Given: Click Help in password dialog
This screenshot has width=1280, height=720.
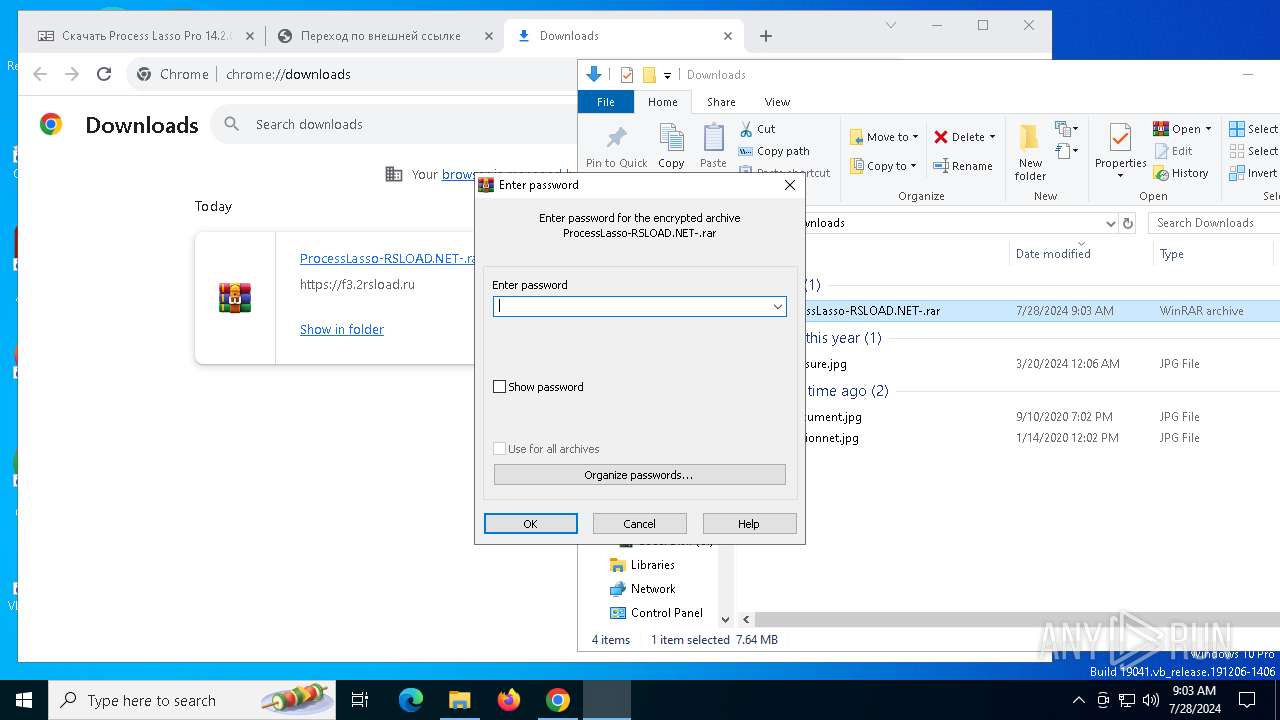Looking at the screenshot, I should [x=749, y=524].
